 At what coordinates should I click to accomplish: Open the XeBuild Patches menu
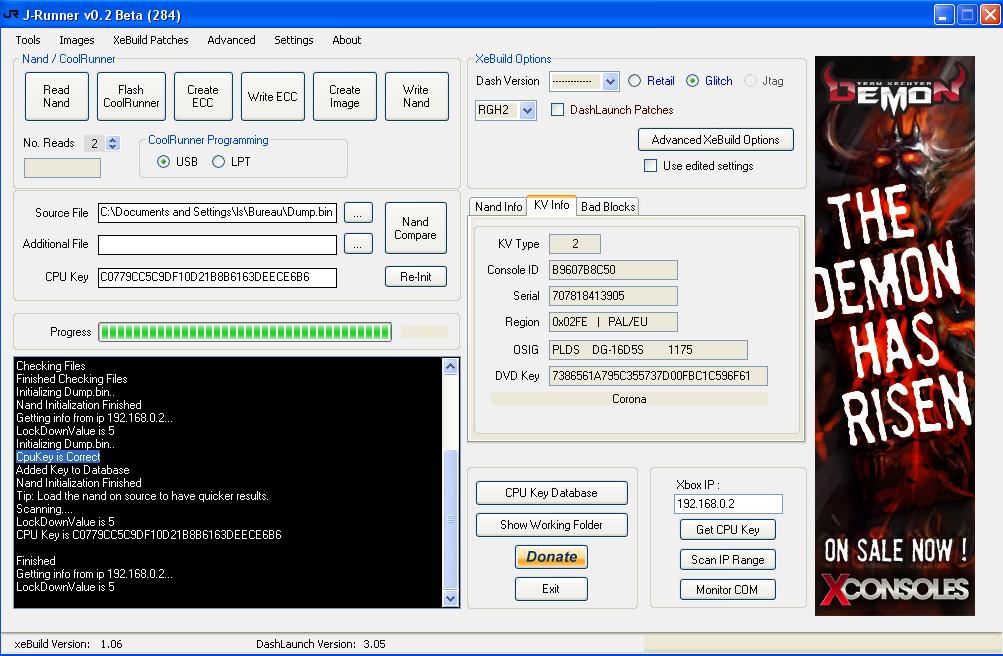click(x=150, y=40)
